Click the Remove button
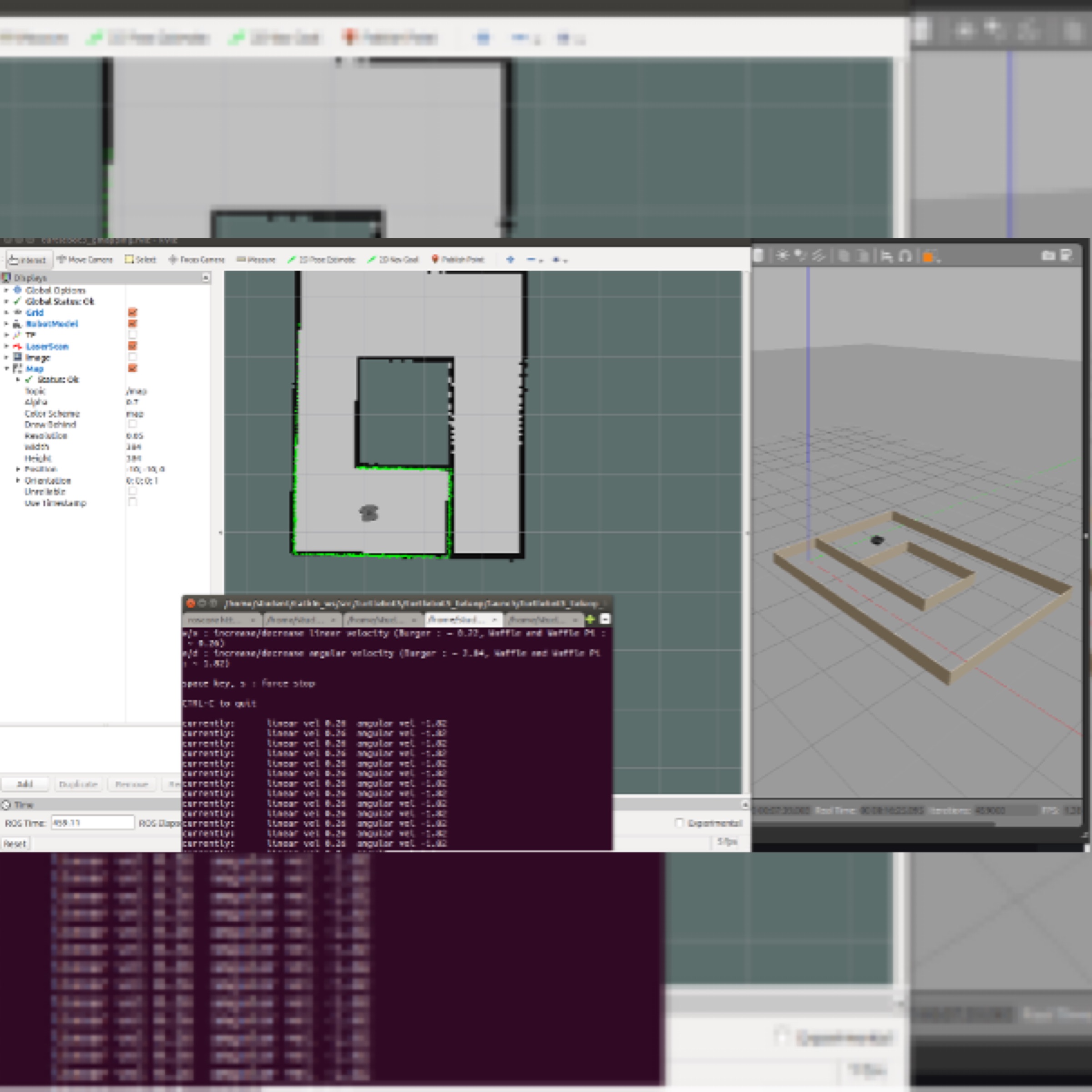This screenshot has width=1092, height=1092. 131,784
